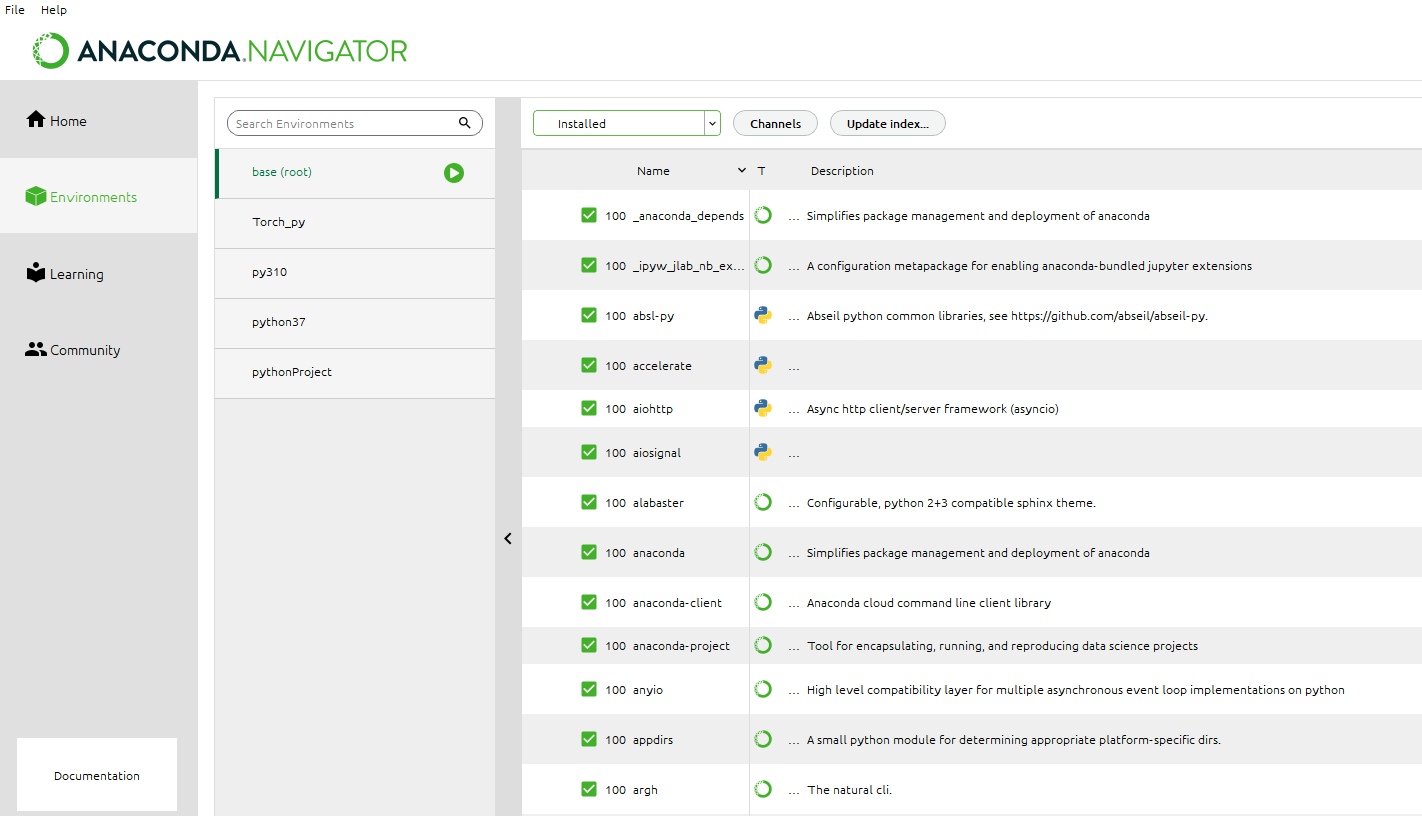Click the Python type icon for aiohttp
The width and height of the screenshot is (1422, 816).
coord(763,408)
